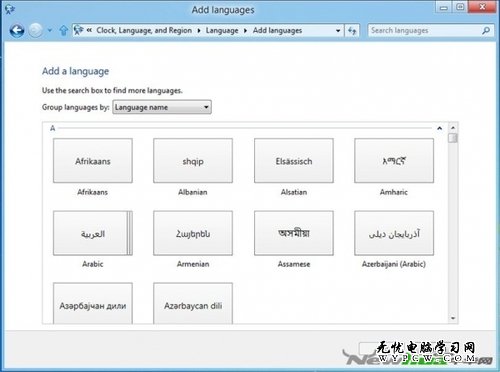Select the Азәрбајҹан дили tile
The height and width of the screenshot is (372, 500).
[93, 303]
